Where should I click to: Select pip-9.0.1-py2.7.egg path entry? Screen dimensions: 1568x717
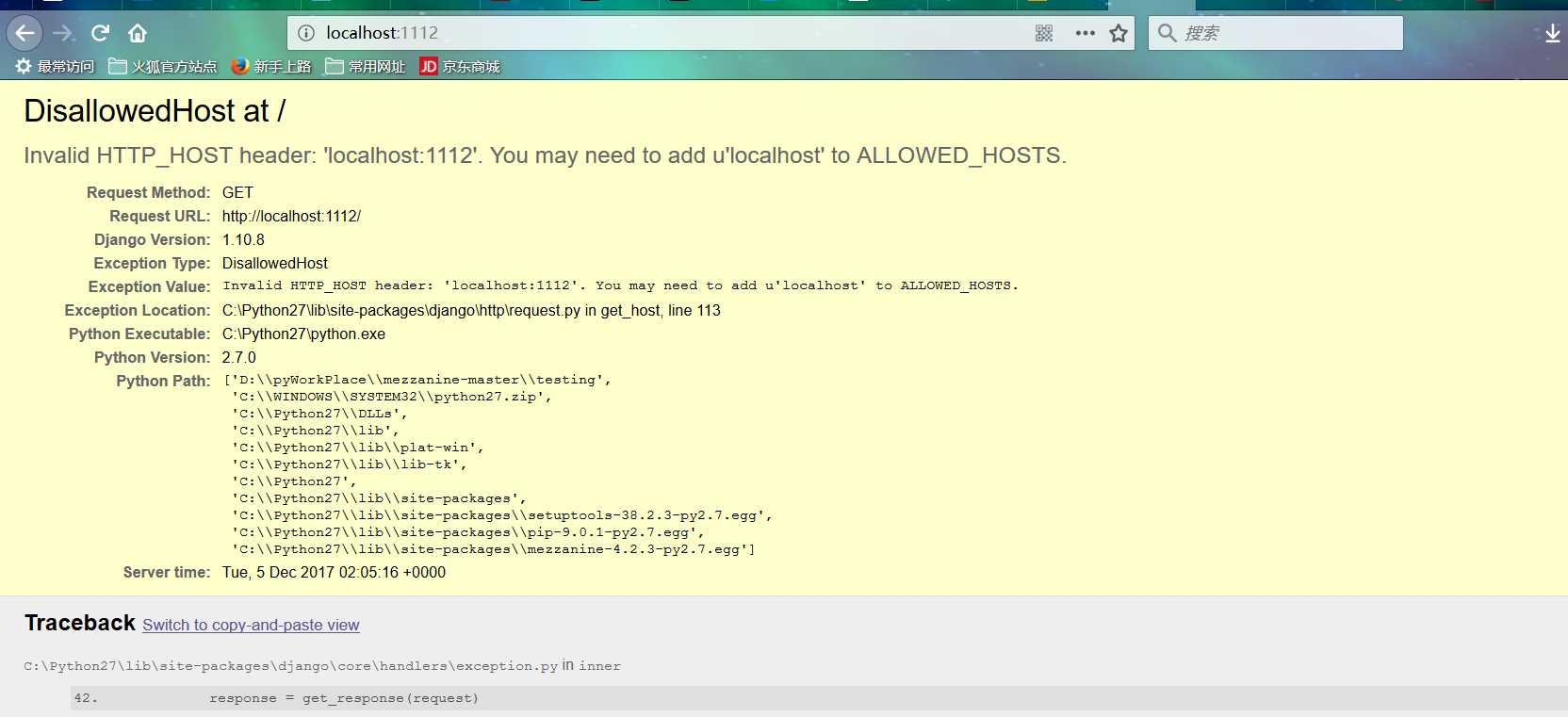pyautogui.click(x=468, y=532)
